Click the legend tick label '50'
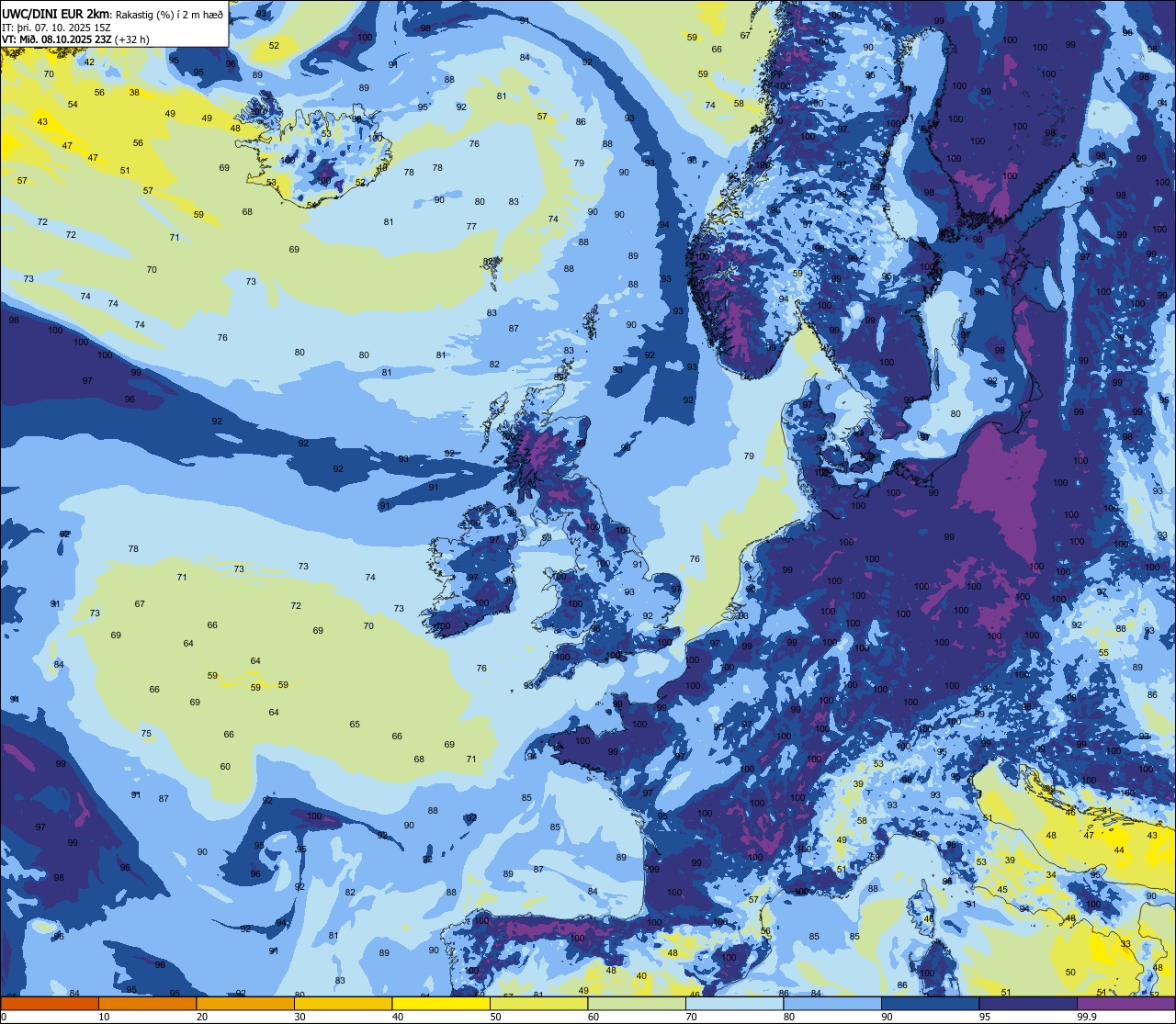Viewport: 1176px width, 1024px height. 495,1017
